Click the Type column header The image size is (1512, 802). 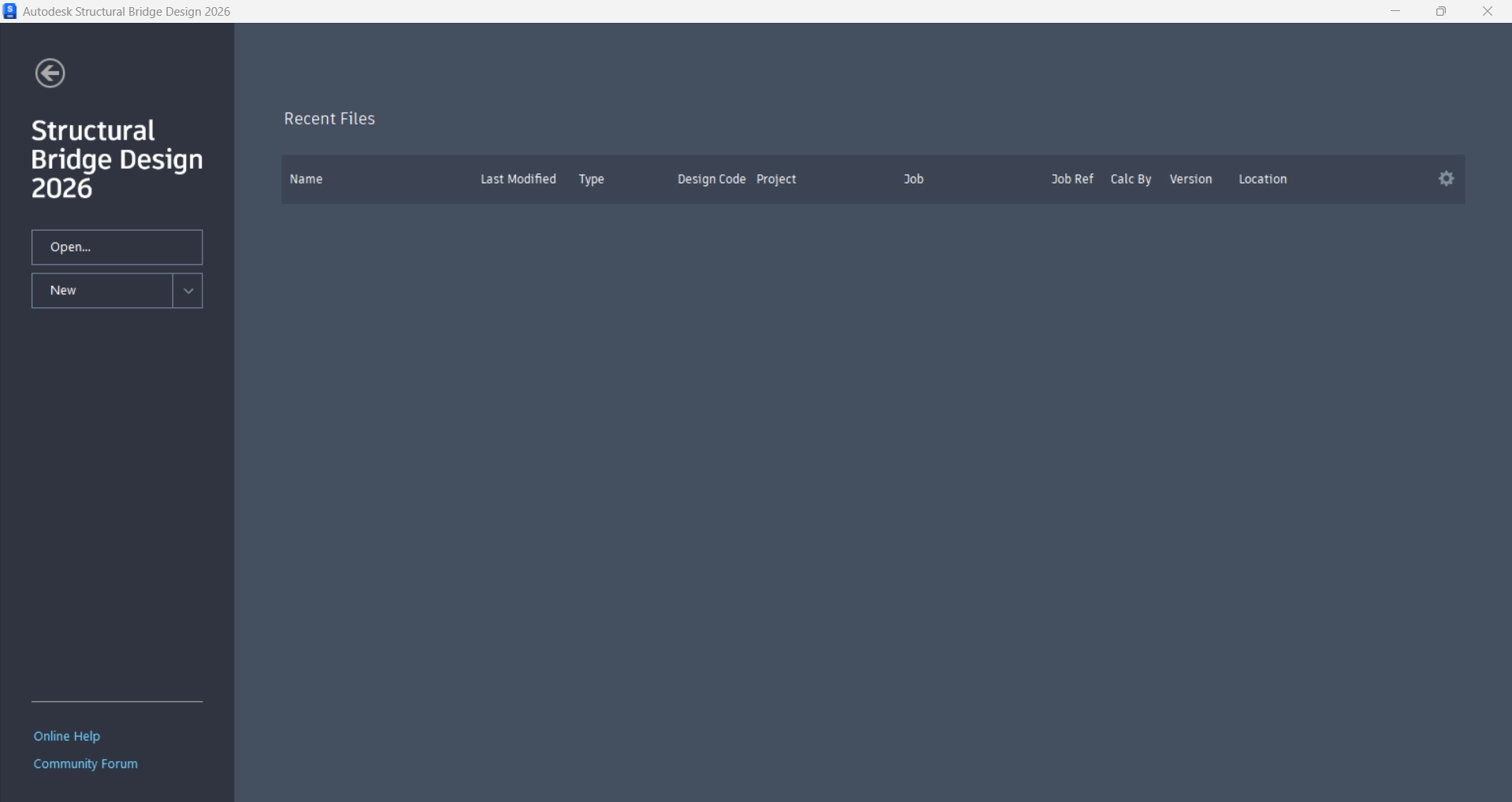pos(591,179)
